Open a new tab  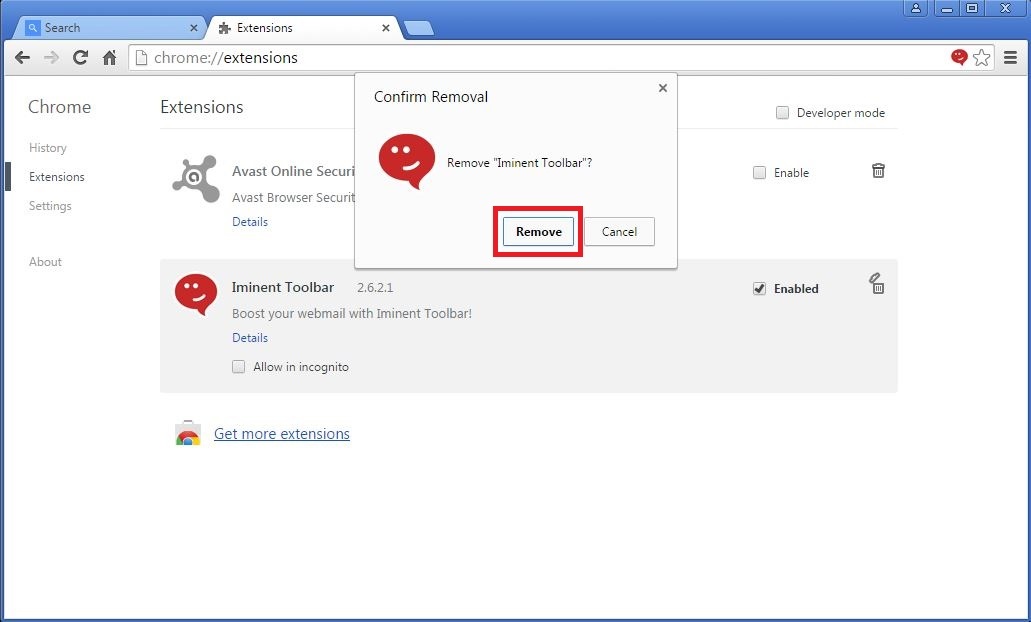419,28
